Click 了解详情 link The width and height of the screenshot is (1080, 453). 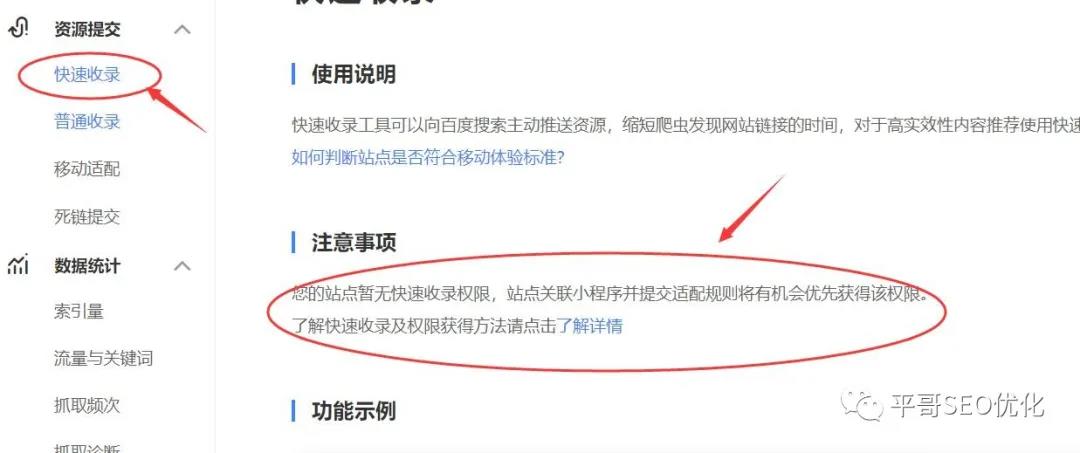pyautogui.click(x=590, y=326)
